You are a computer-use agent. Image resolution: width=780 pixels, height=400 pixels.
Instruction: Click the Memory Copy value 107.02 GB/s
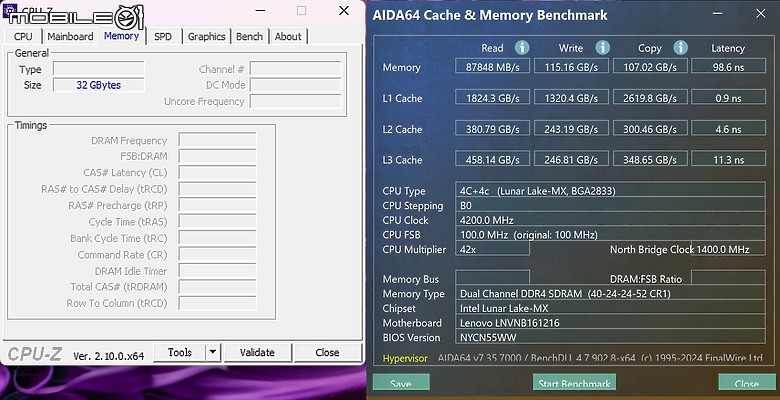tap(650, 66)
